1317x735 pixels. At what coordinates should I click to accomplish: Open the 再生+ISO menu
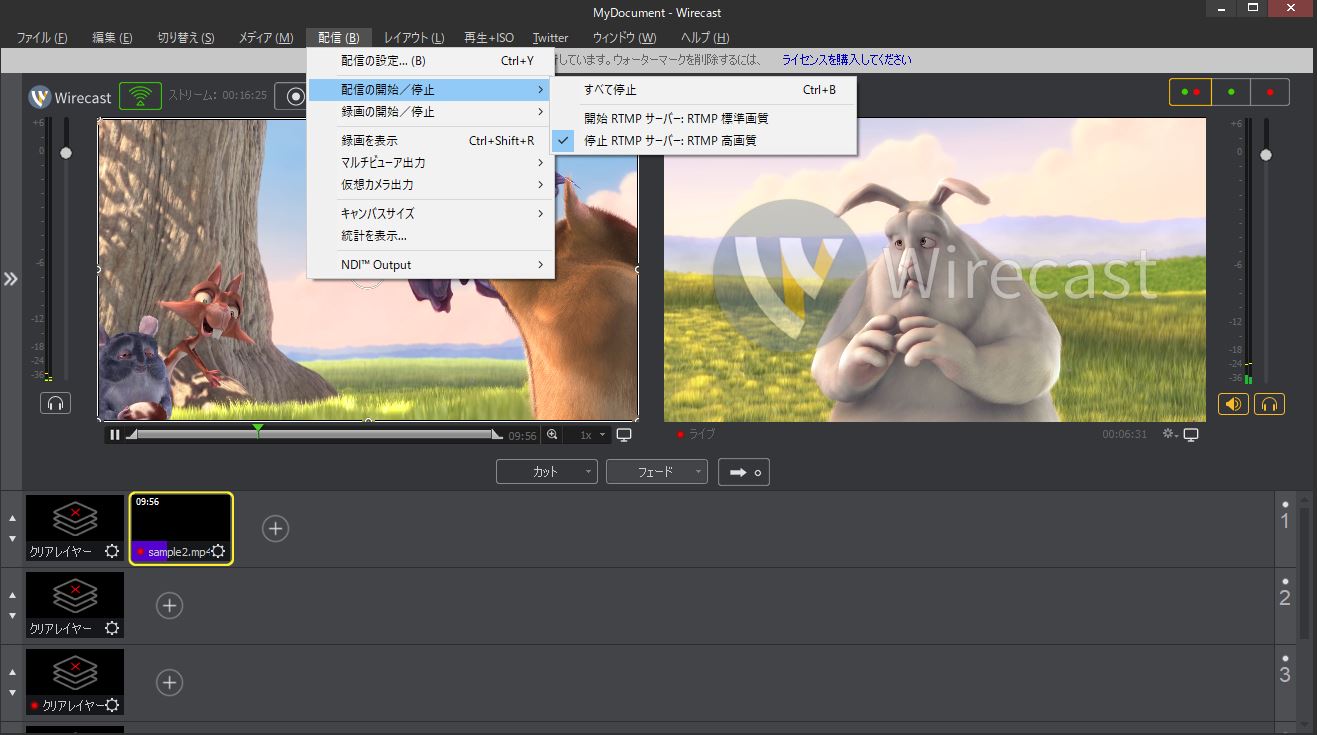pos(489,38)
